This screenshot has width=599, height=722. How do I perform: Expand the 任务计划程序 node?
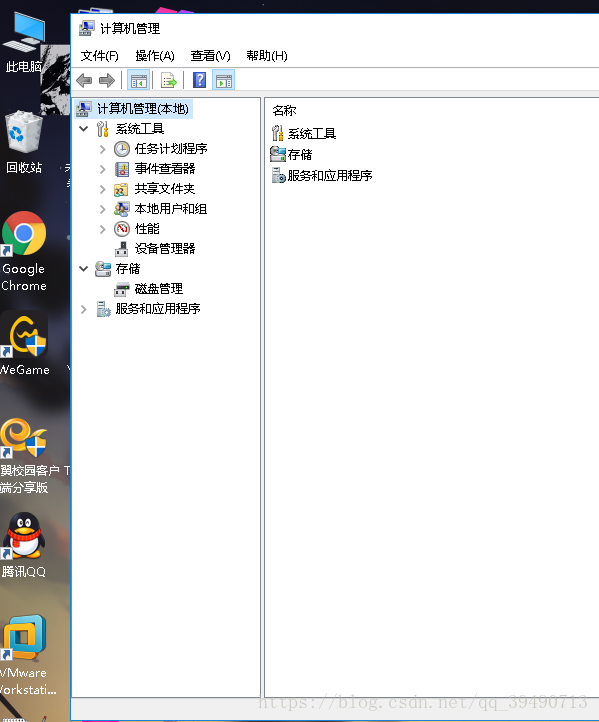(103, 149)
